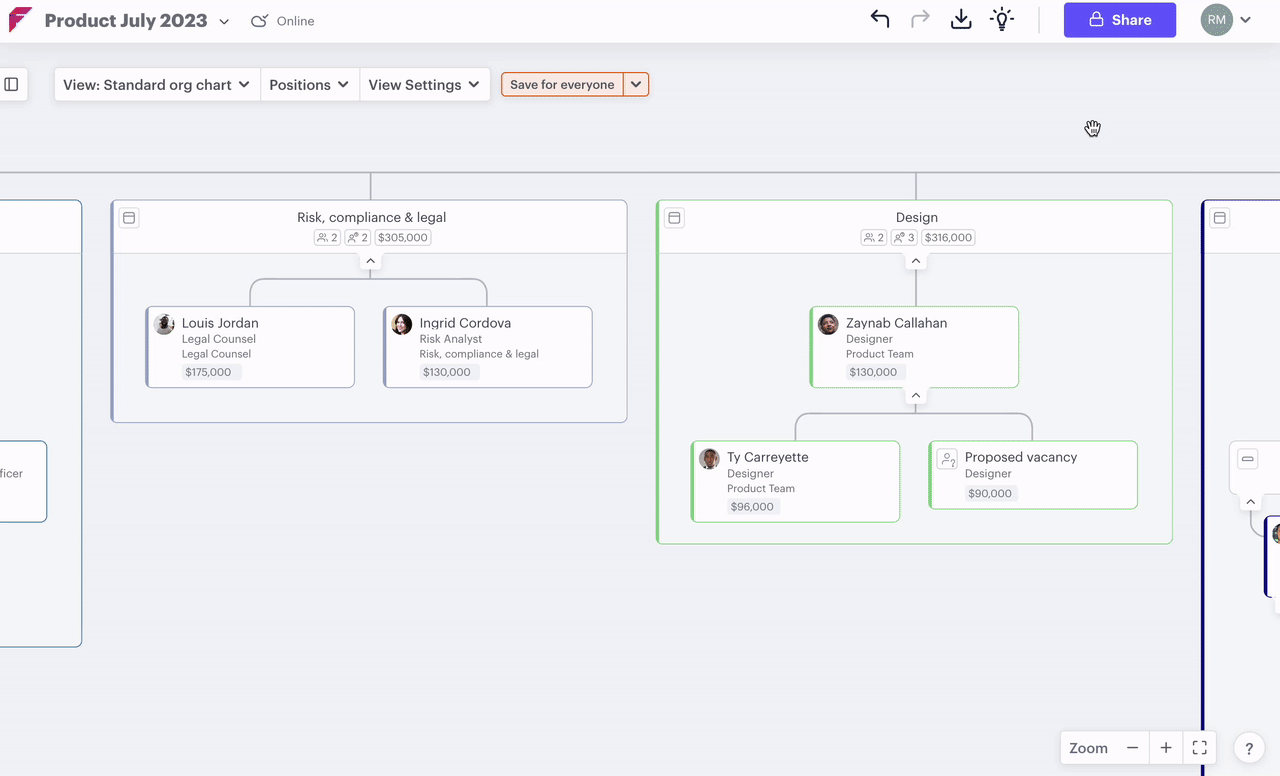Click the fullscreen fit icon

coord(1200,748)
